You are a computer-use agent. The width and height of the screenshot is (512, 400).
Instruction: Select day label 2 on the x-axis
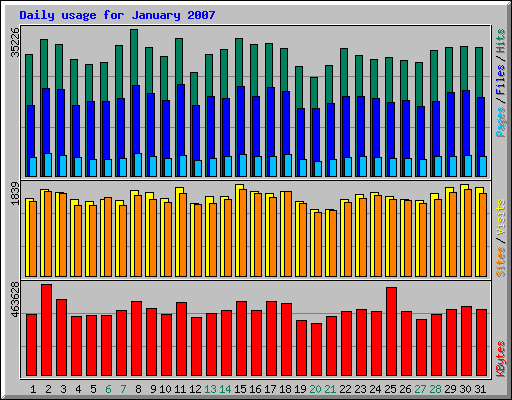tap(48, 389)
